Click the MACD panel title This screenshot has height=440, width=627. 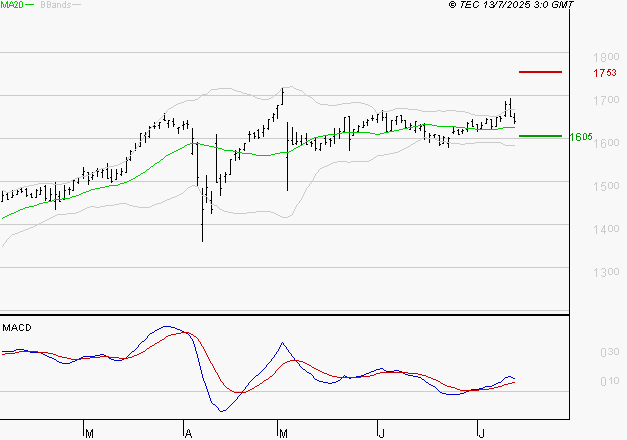pos(16,327)
